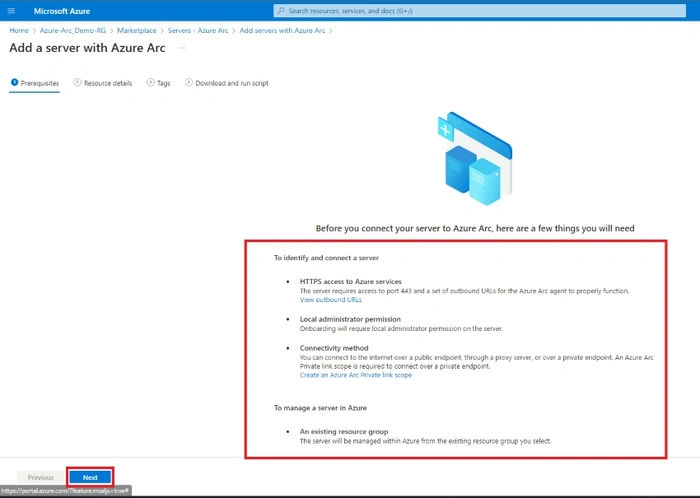Click the 'To identify and connect a server' text
700x498 pixels.
tap(326, 258)
